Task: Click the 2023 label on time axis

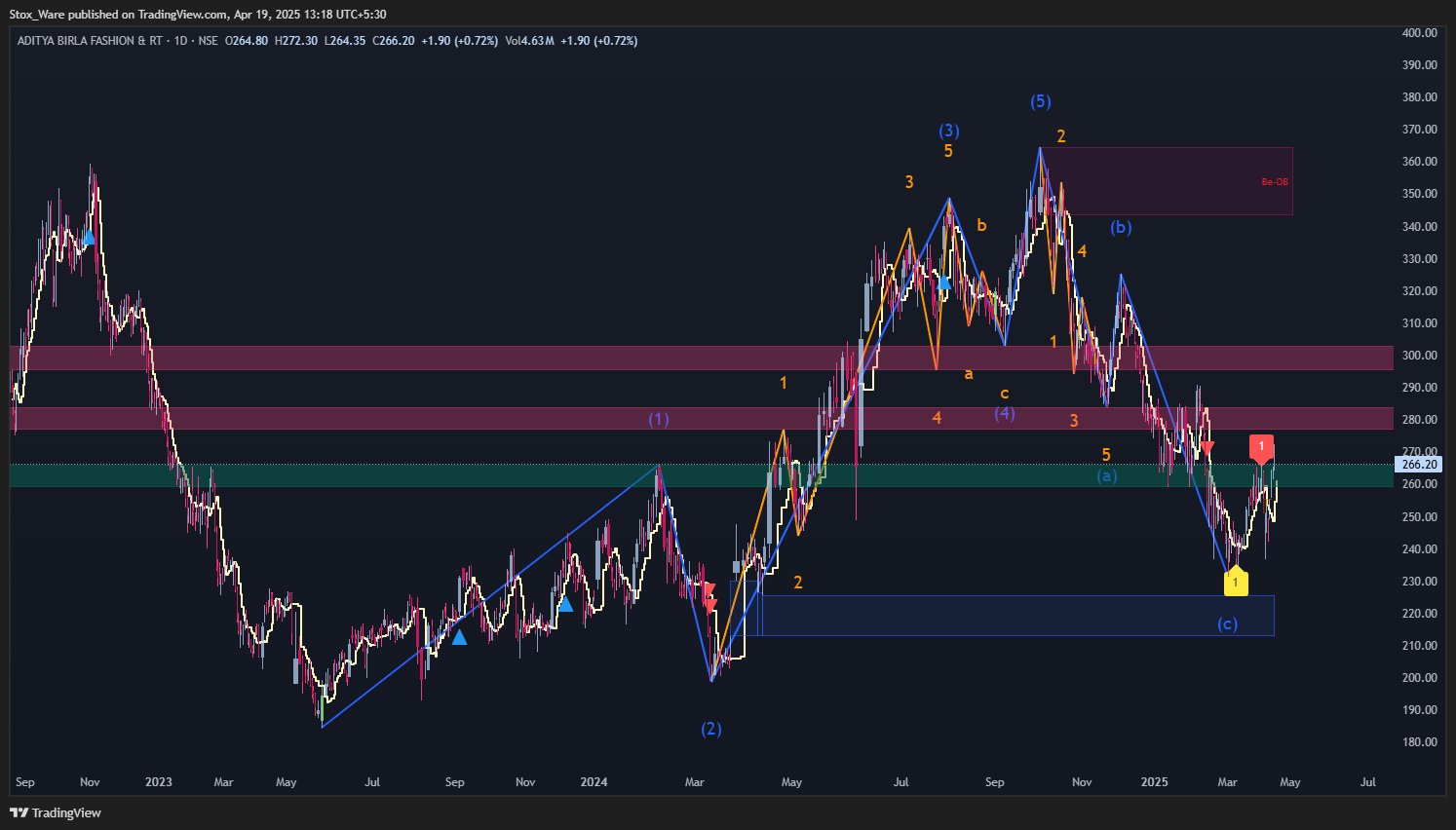Action: 158,782
